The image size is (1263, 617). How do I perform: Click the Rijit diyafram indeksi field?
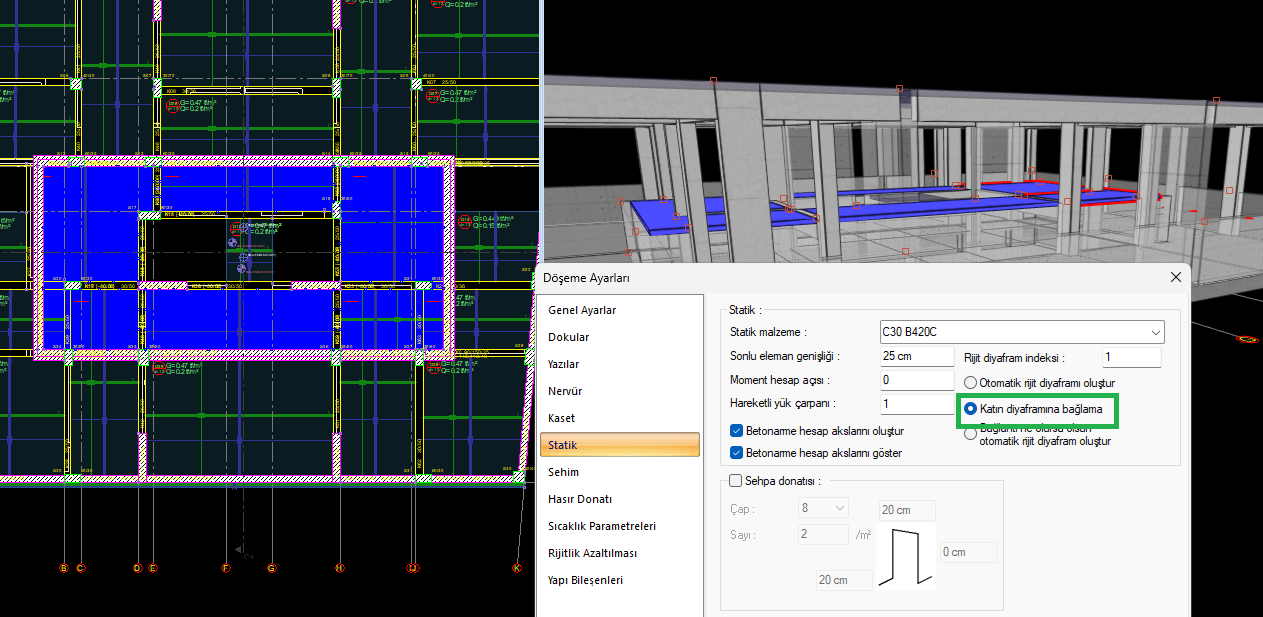[x=1131, y=357]
